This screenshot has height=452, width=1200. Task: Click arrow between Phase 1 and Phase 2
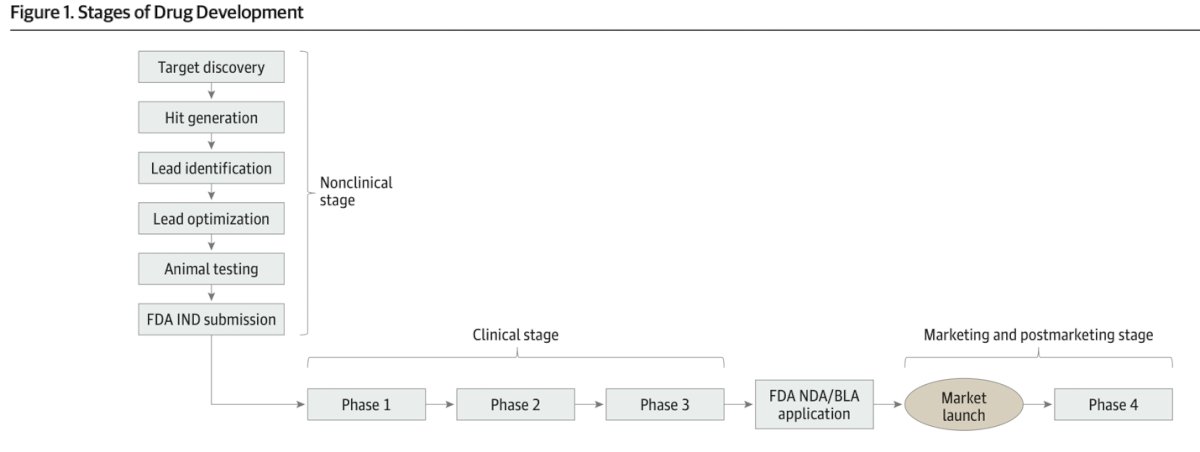pyautogui.click(x=441, y=405)
